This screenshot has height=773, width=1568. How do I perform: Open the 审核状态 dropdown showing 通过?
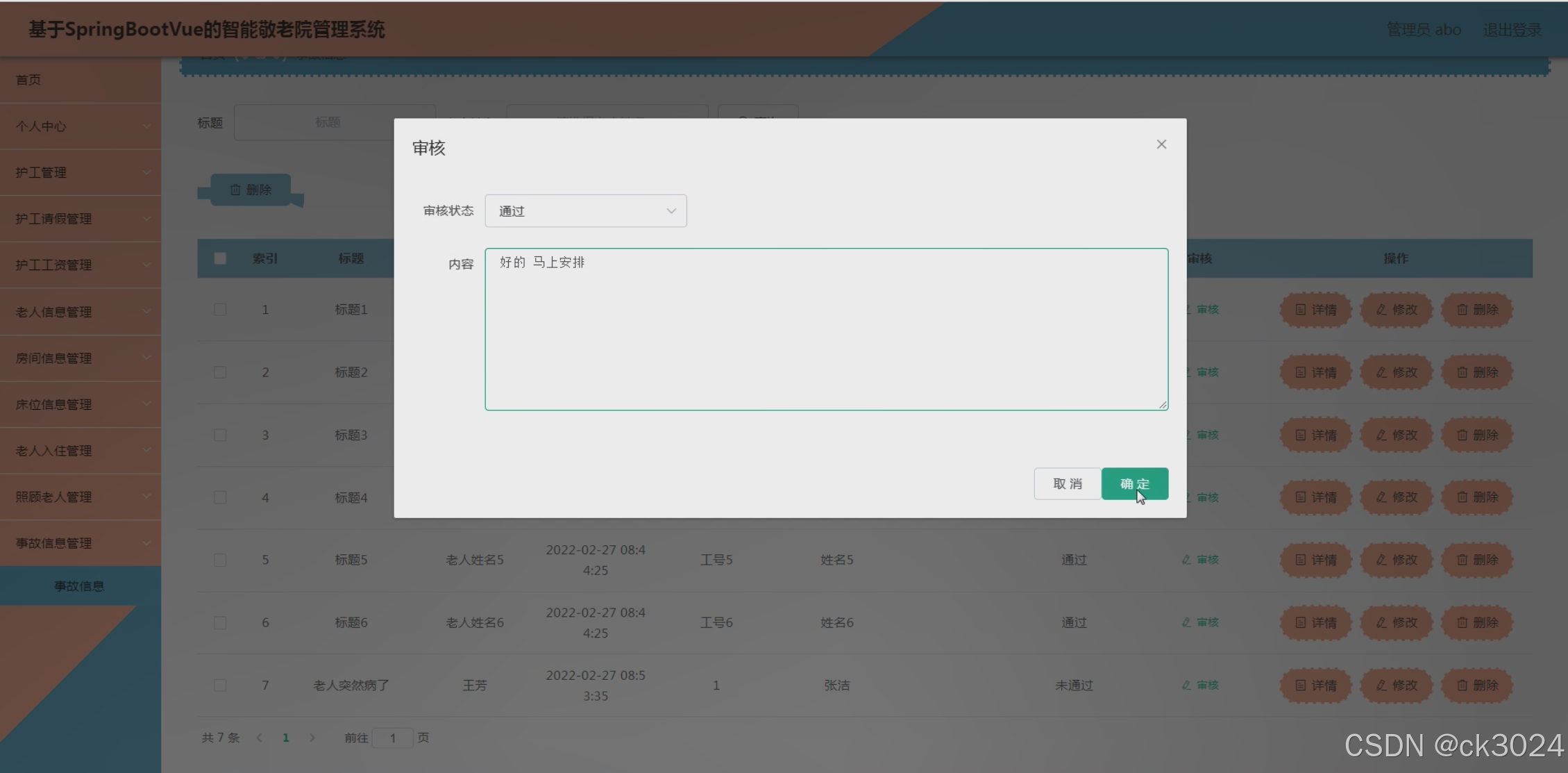(585, 211)
